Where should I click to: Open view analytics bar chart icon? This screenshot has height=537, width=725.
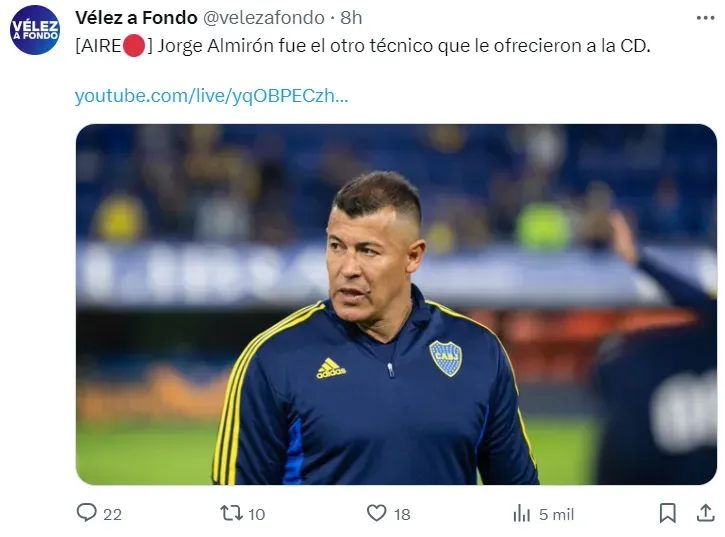click(522, 513)
